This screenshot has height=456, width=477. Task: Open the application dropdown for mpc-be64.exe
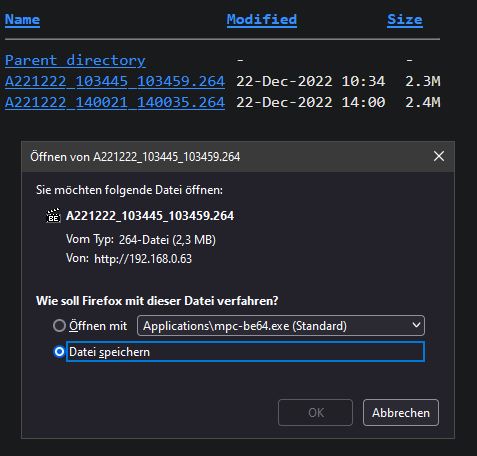click(281, 326)
